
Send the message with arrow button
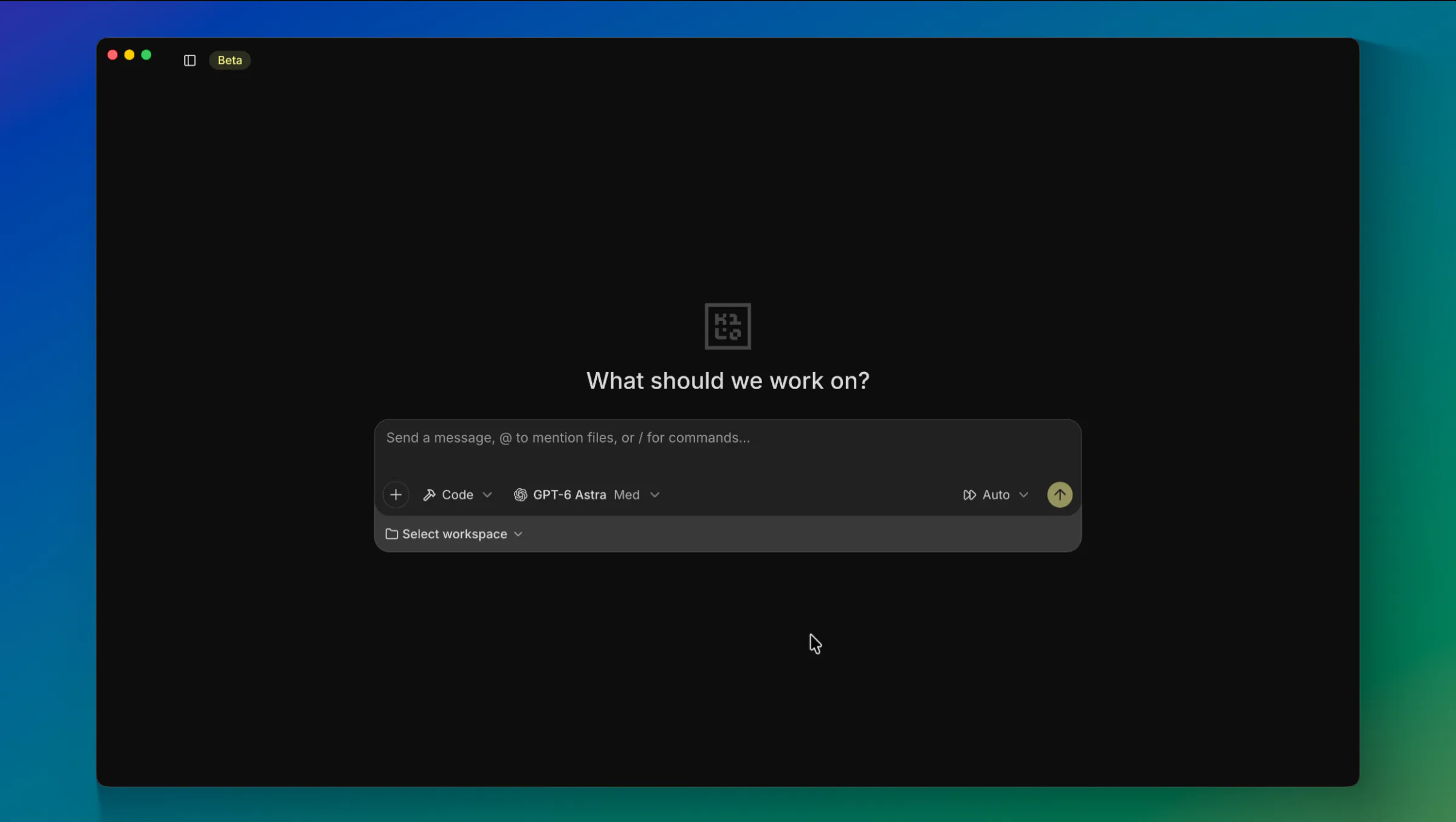[1060, 495]
